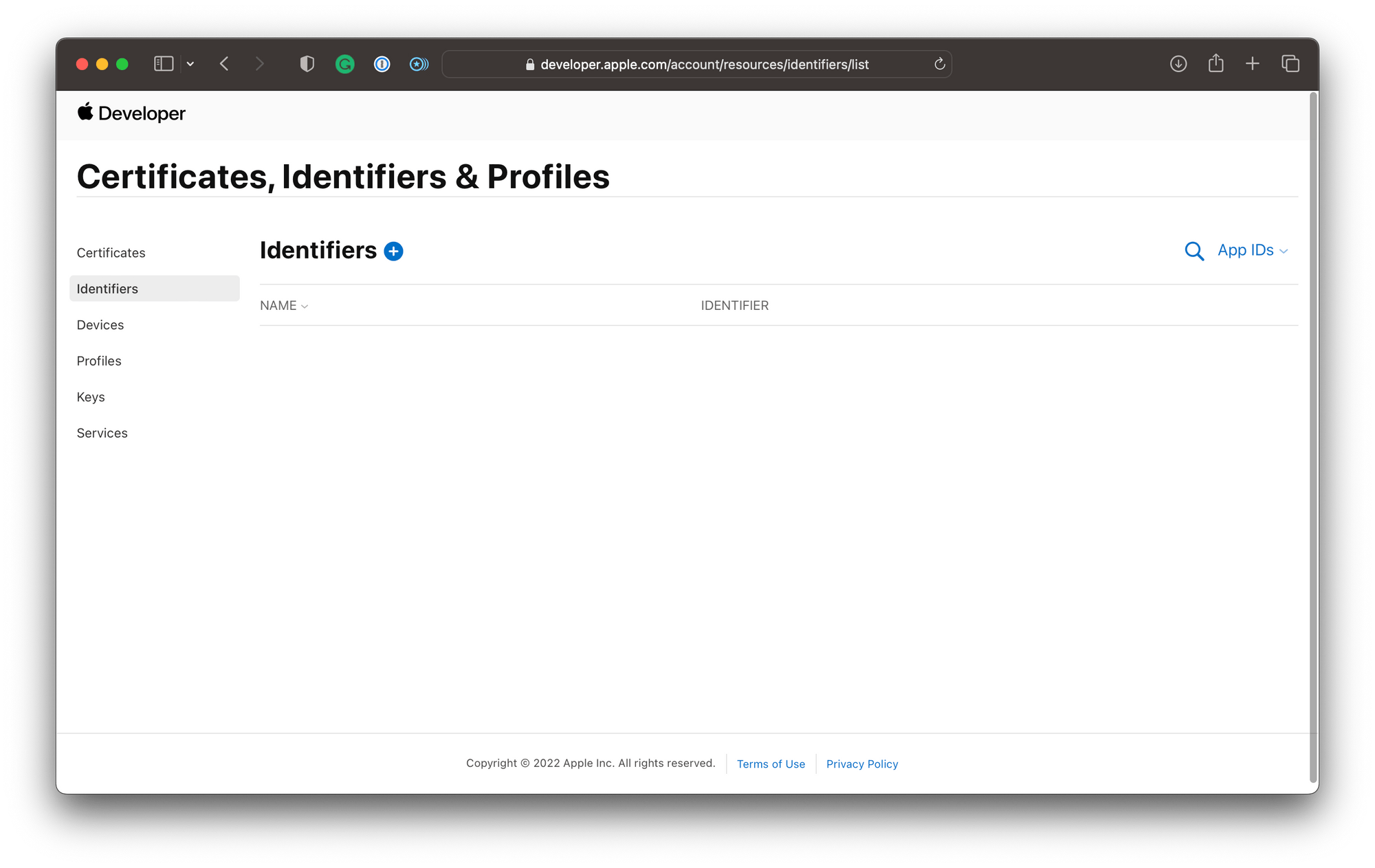Click the privacy shield in the address bar

coord(307,63)
